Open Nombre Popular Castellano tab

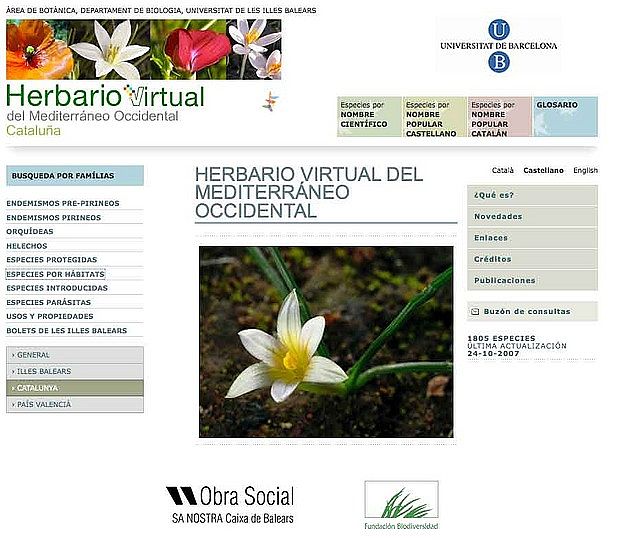point(434,117)
